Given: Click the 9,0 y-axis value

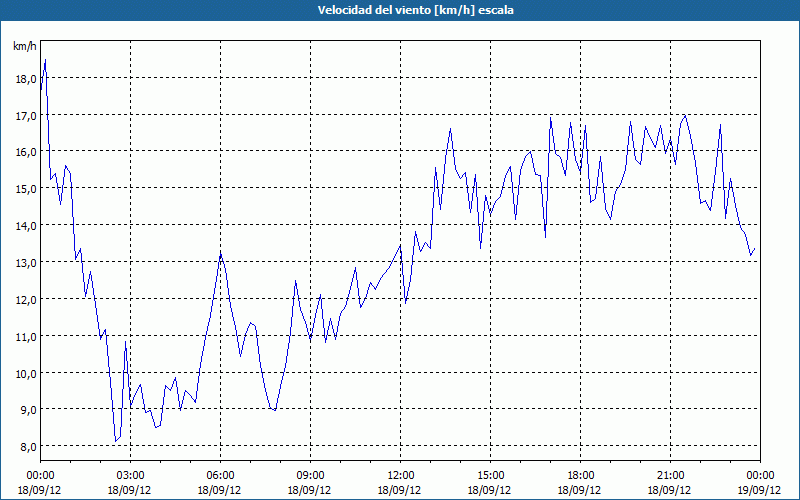Looking at the screenshot, I should click(x=29, y=410).
